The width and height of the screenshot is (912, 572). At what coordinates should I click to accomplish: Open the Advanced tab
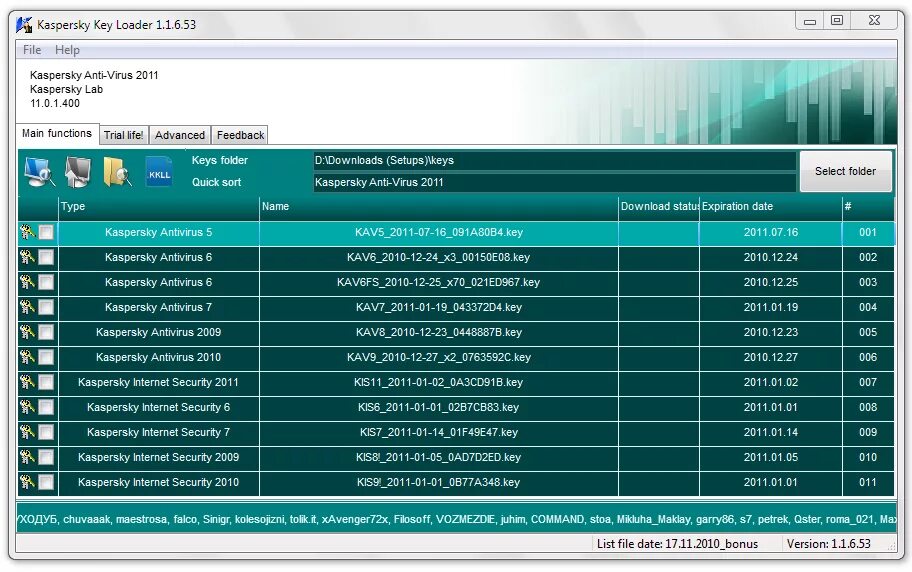(x=180, y=135)
